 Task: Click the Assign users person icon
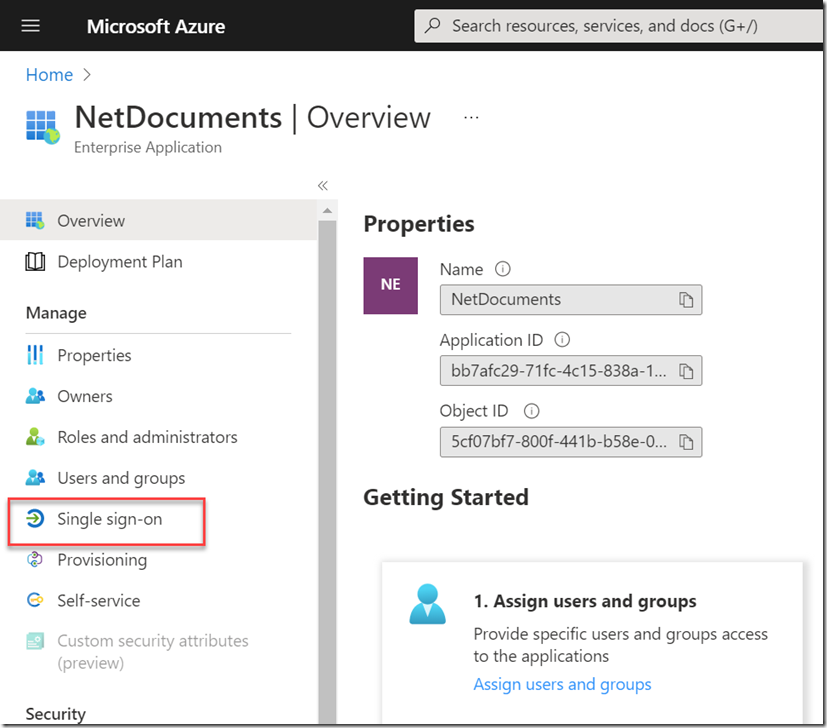[x=427, y=604]
